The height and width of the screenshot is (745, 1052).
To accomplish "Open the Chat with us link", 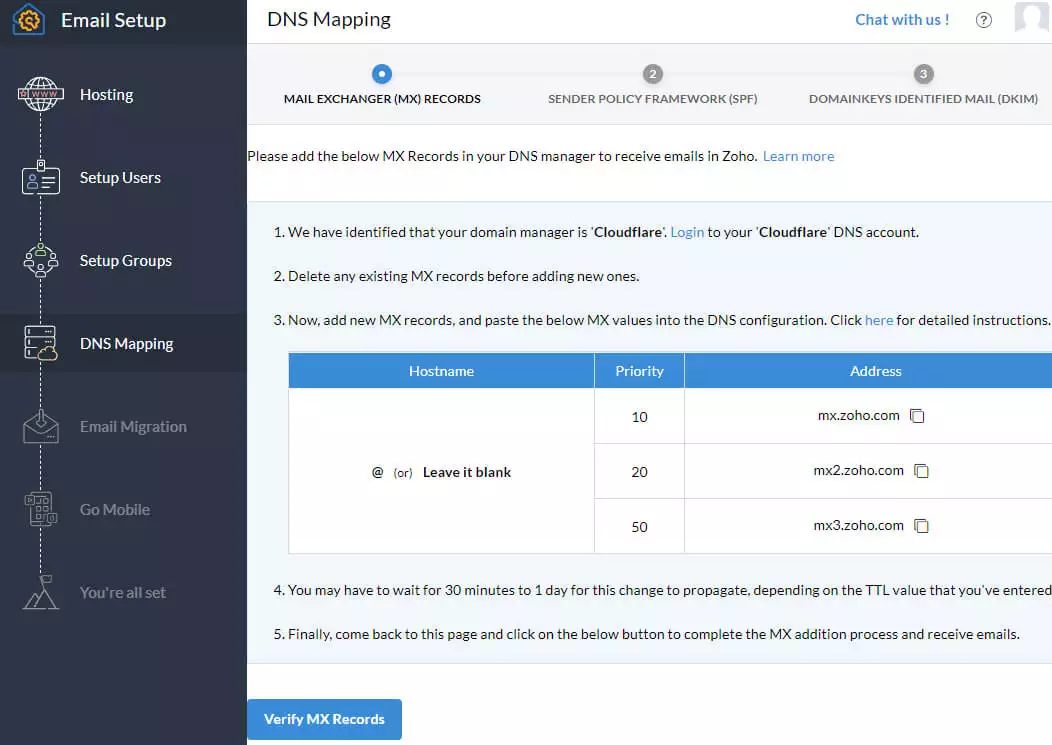I will coord(902,20).
